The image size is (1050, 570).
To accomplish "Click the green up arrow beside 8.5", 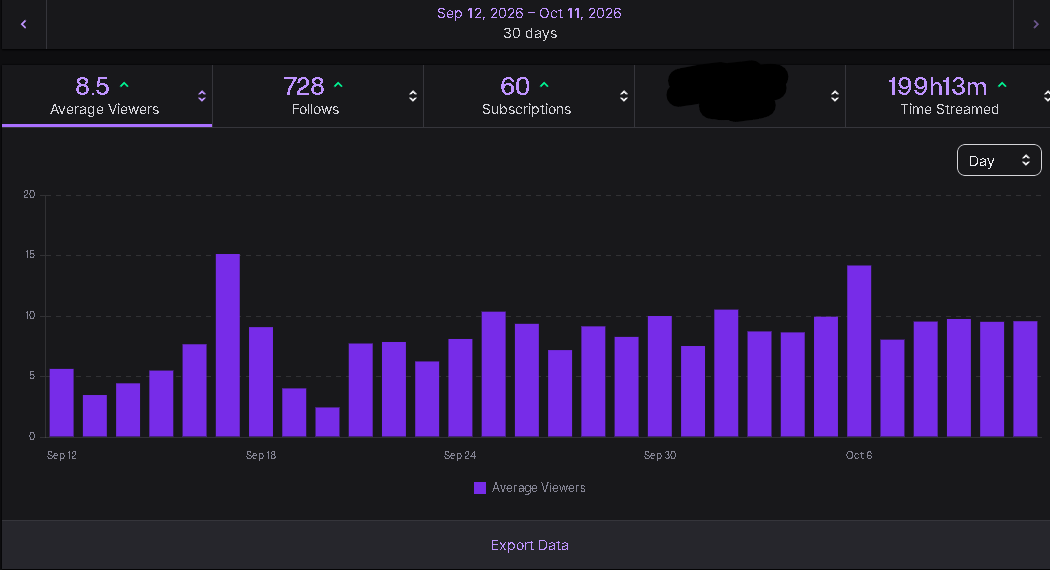I will pos(124,85).
